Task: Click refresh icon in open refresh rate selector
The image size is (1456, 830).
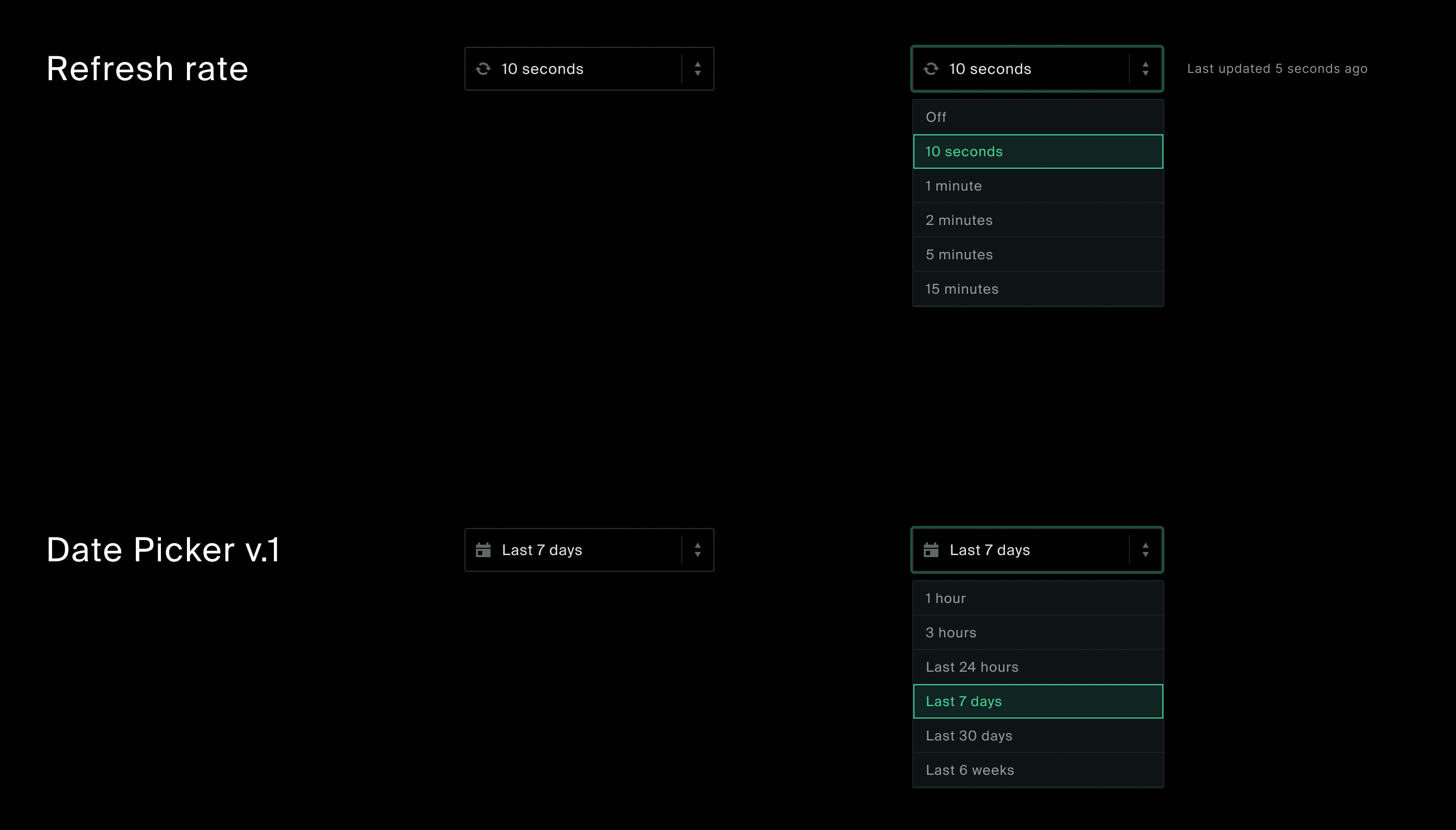Action: click(x=931, y=69)
